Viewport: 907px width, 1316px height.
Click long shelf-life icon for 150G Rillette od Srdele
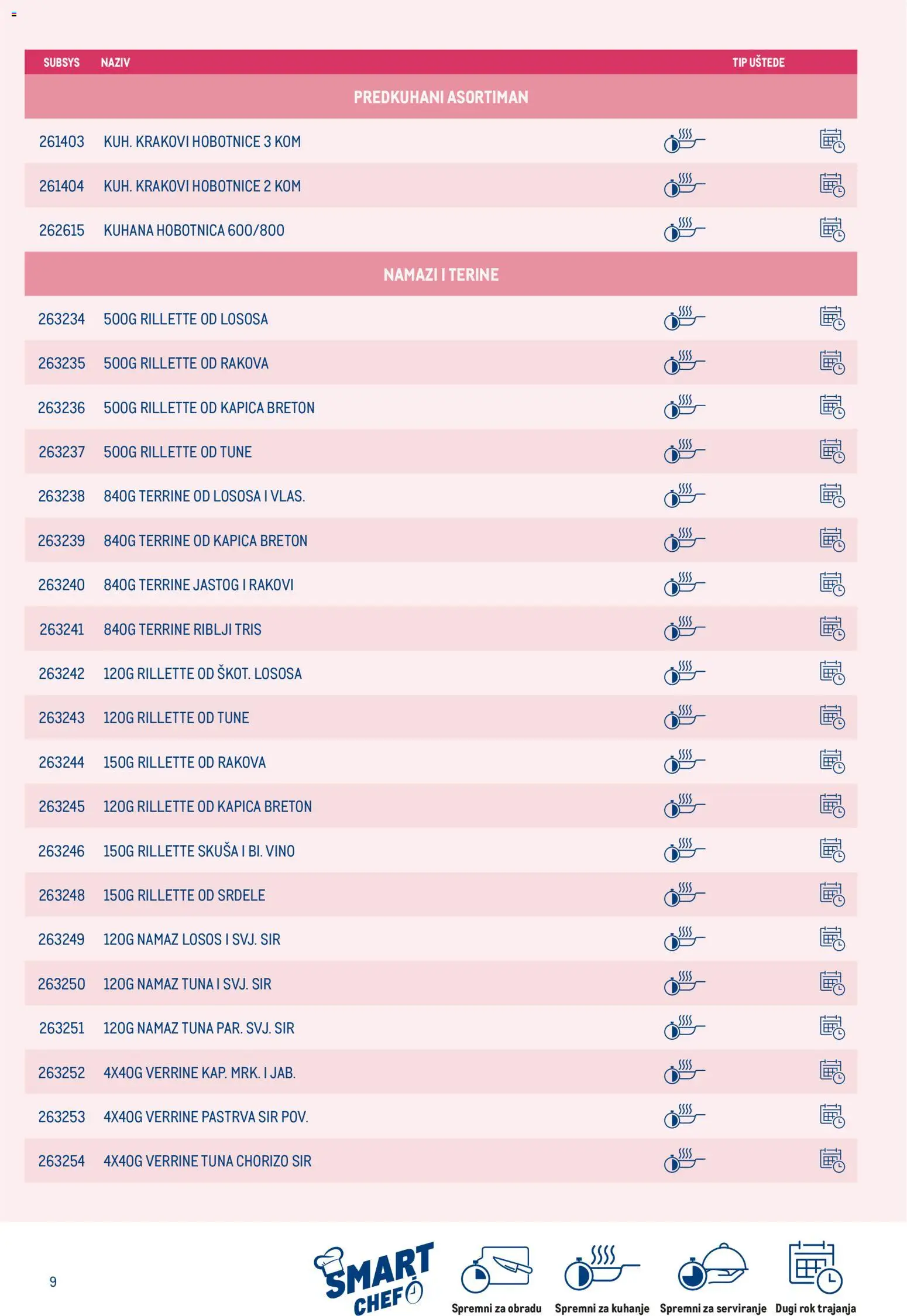pyautogui.click(x=832, y=894)
